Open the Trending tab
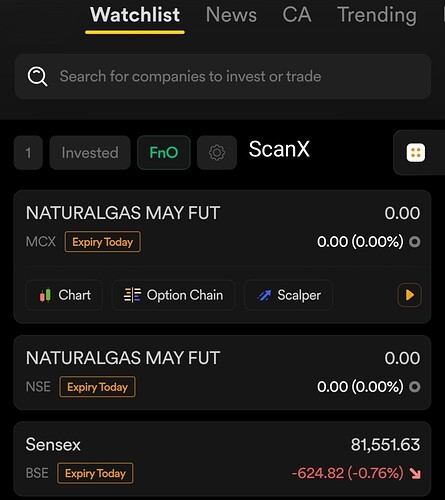 [377, 15]
